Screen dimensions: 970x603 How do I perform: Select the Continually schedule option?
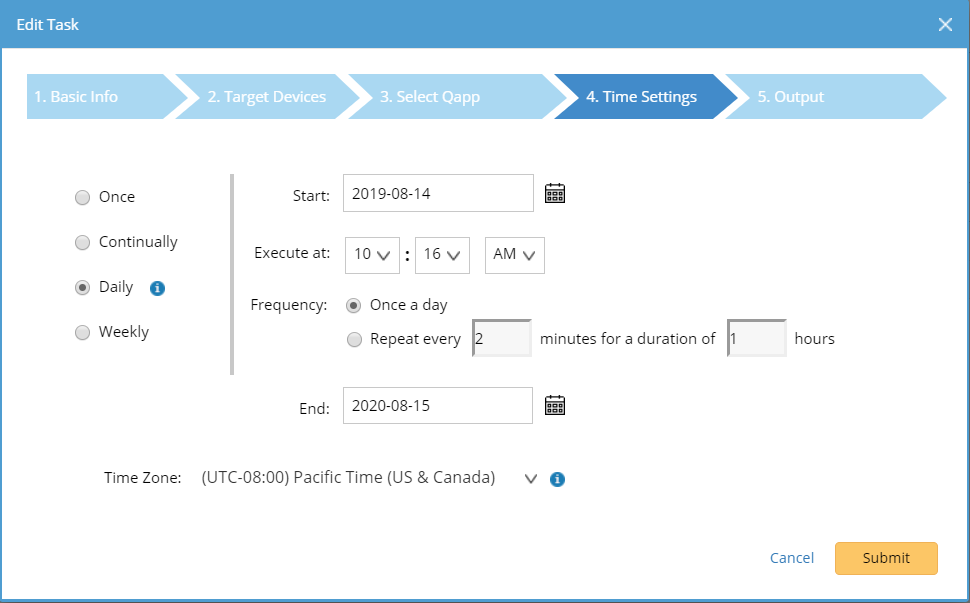[82, 242]
